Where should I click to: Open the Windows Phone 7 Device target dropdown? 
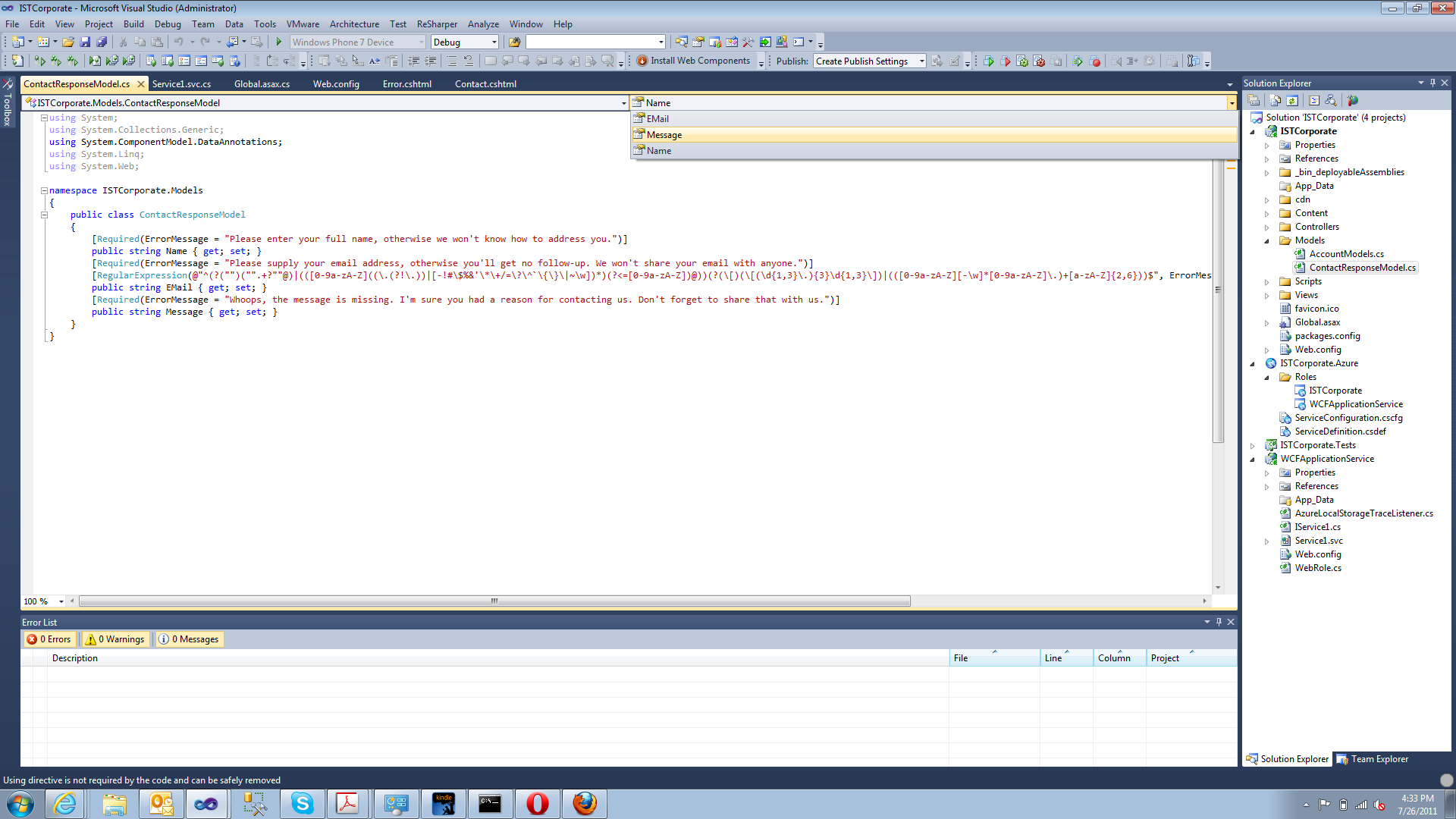pos(422,42)
